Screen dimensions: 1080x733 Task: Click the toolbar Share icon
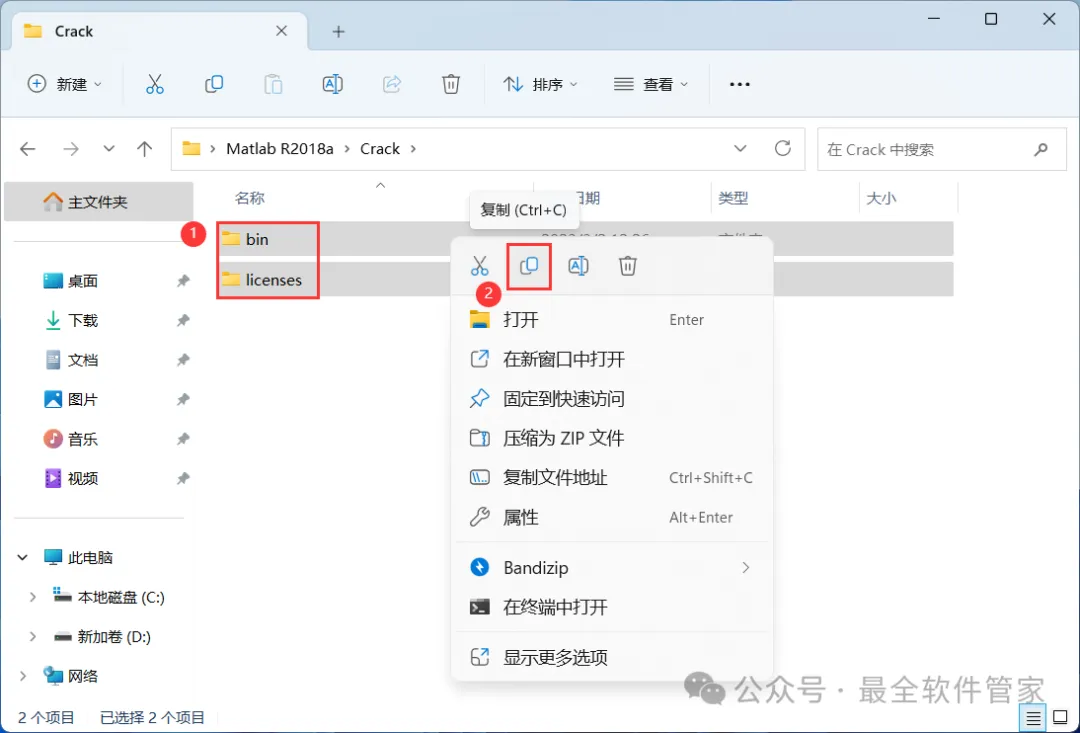pyautogui.click(x=392, y=84)
